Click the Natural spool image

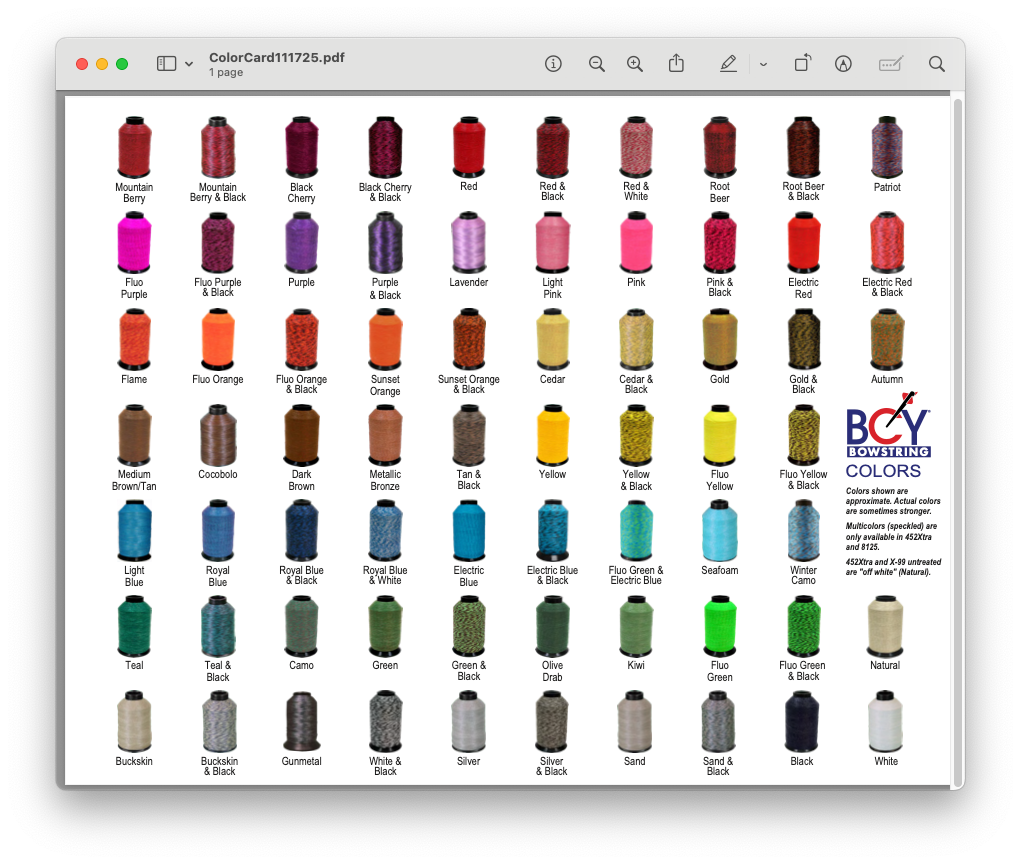click(885, 626)
